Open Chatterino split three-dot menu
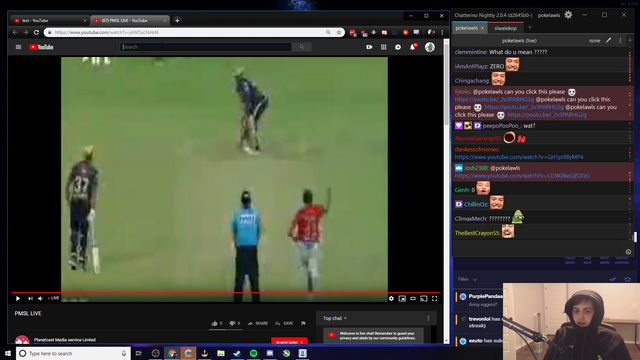Image resolution: width=640 pixels, height=360 pixels. pyautogui.click(x=620, y=40)
